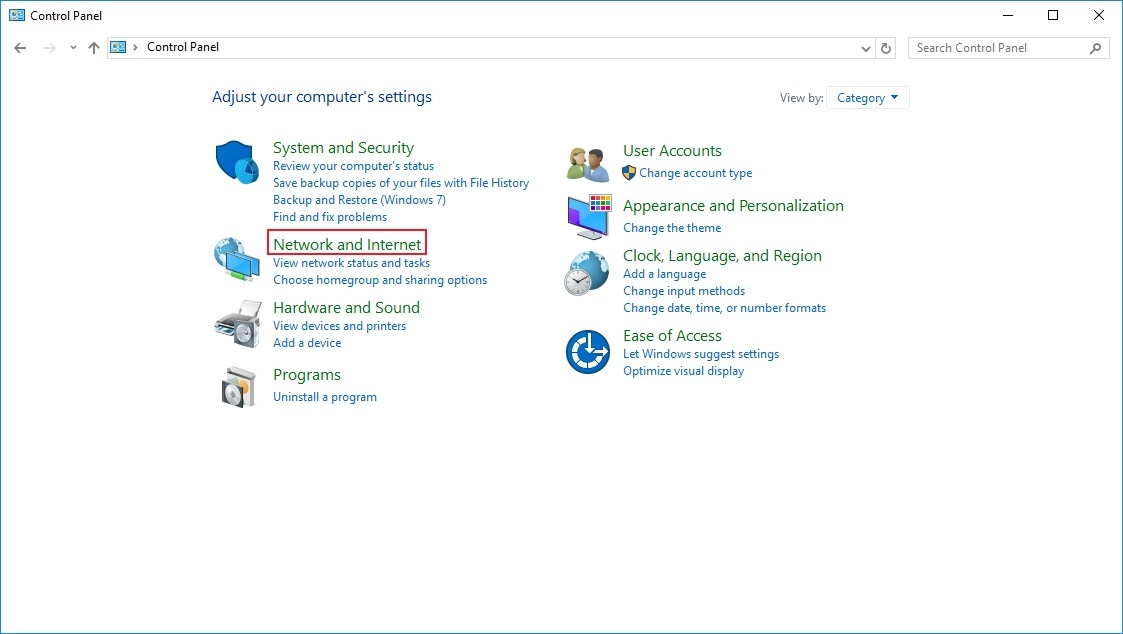The width and height of the screenshot is (1123, 634).
Task: Click the Ease of Access icon
Action: point(587,352)
